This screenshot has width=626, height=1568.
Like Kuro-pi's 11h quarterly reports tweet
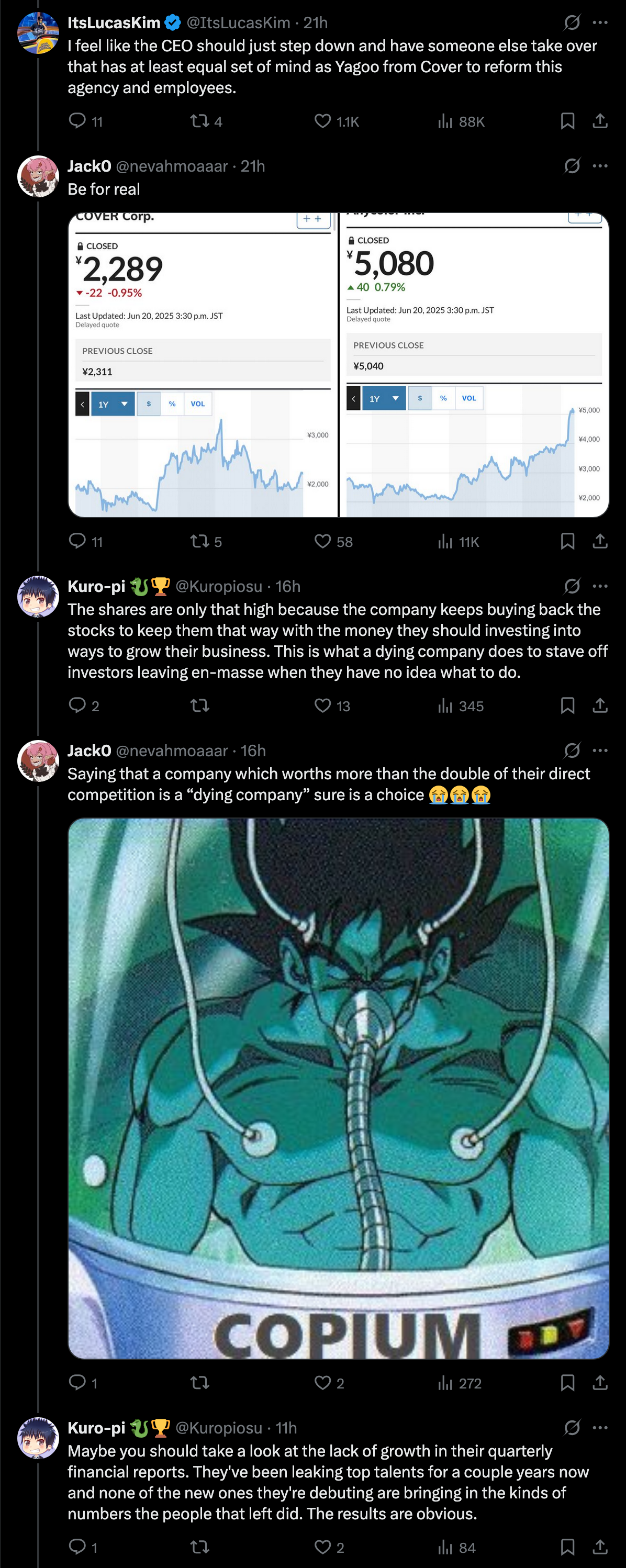tap(323, 1547)
